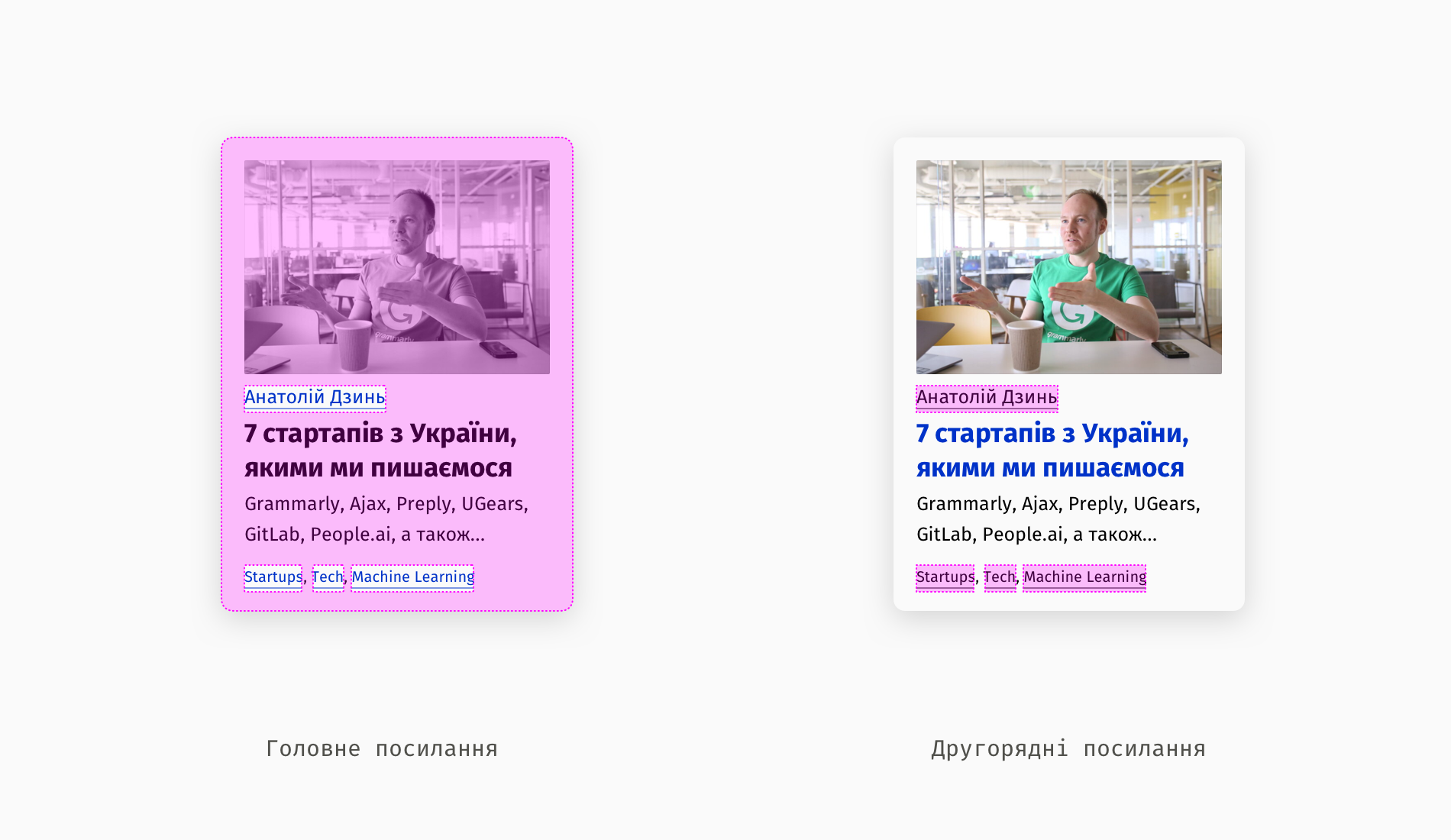The width and height of the screenshot is (1451, 840).
Task: Click the Tech tag in pink card
Action: 328,577
